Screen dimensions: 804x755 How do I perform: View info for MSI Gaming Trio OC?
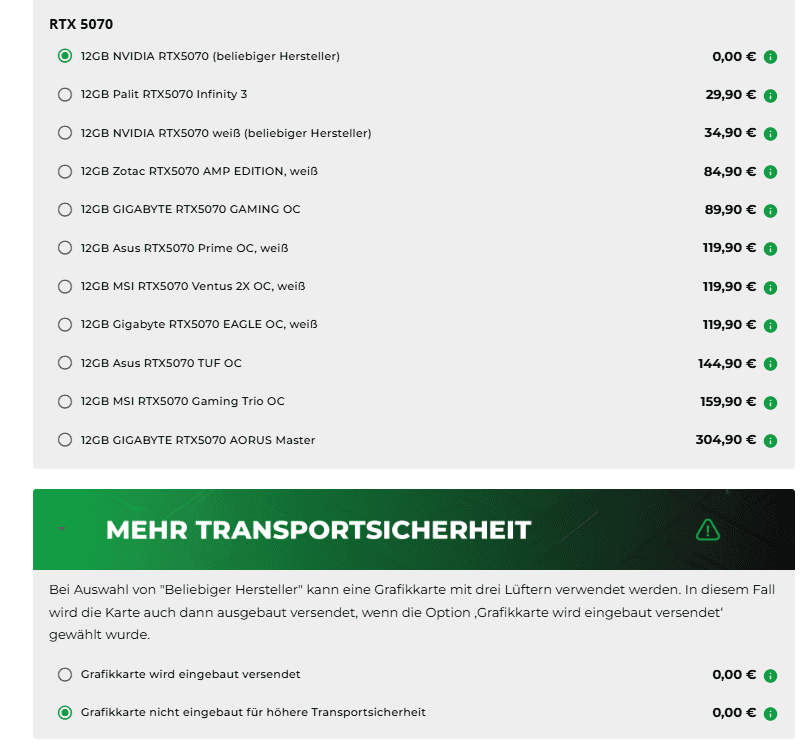(770, 402)
